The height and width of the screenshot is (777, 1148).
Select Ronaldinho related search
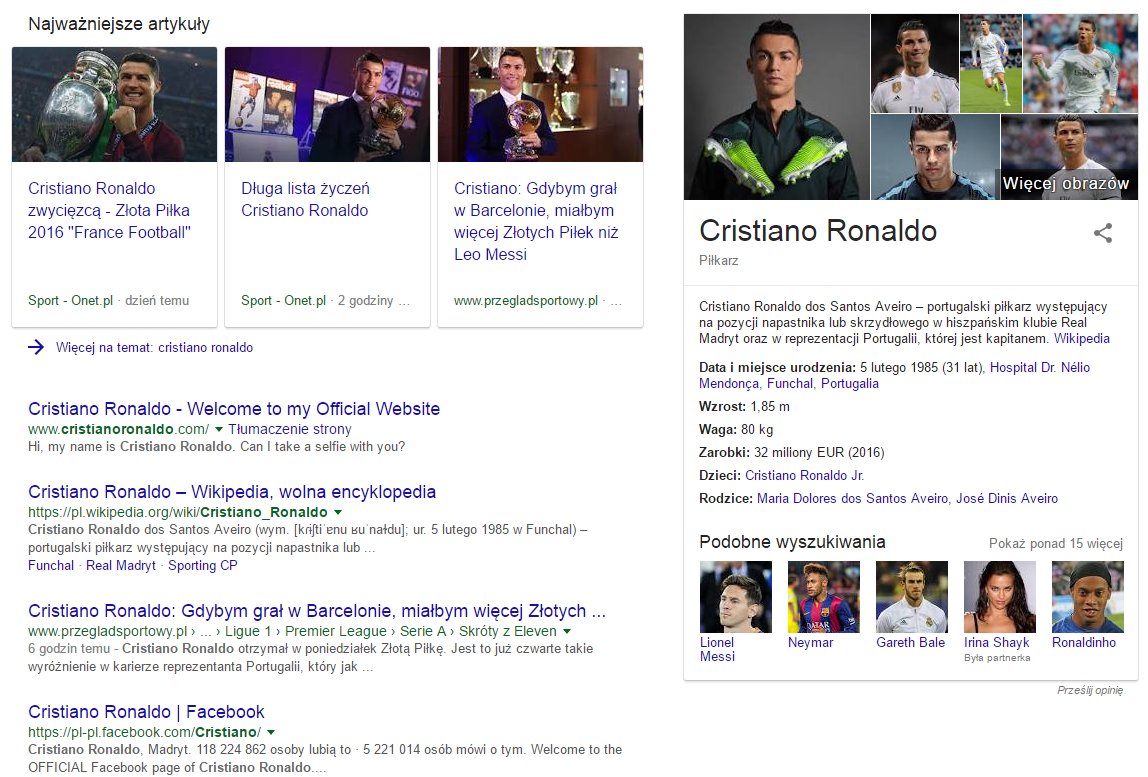point(1087,605)
